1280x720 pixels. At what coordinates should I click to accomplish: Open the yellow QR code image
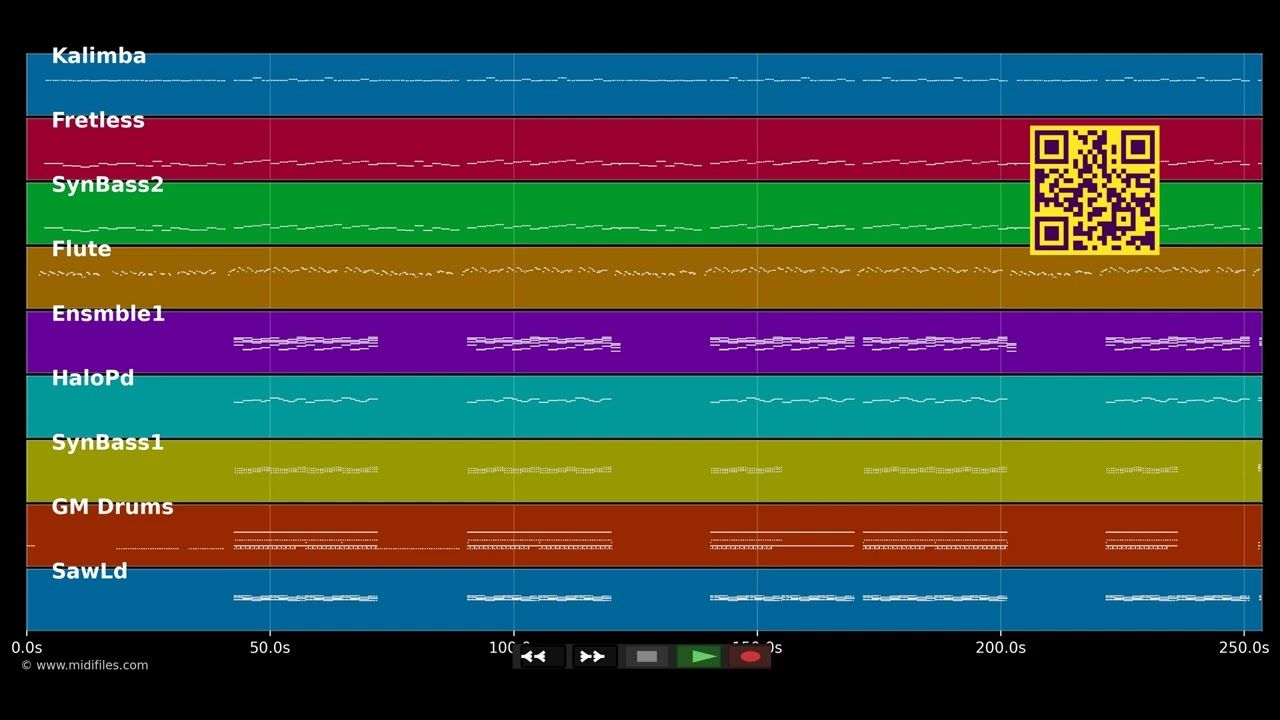click(x=1095, y=190)
